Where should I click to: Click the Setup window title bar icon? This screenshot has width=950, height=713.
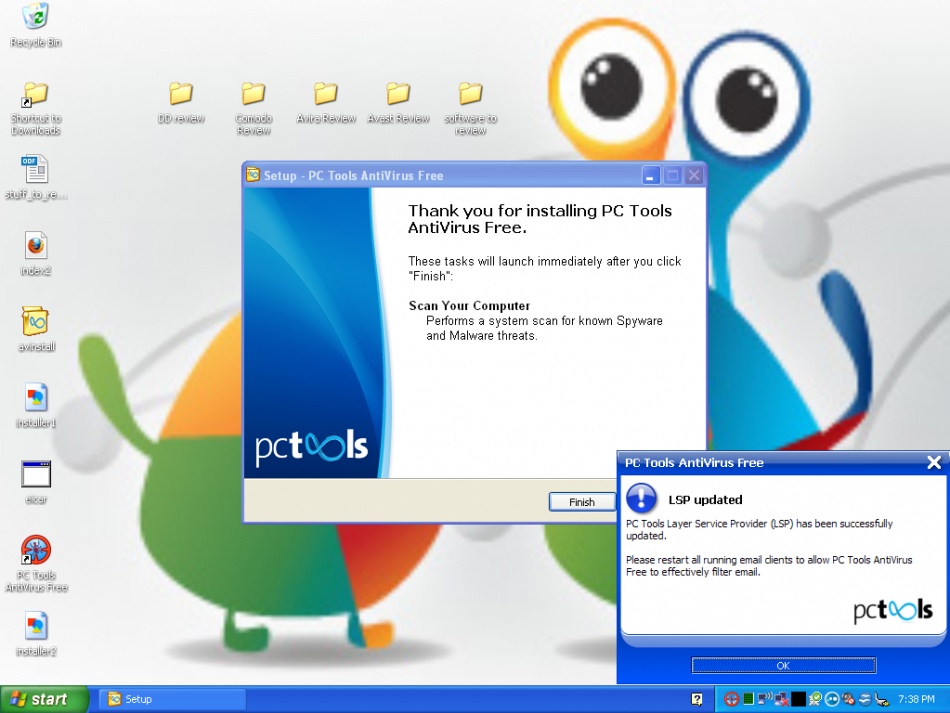(253, 175)
